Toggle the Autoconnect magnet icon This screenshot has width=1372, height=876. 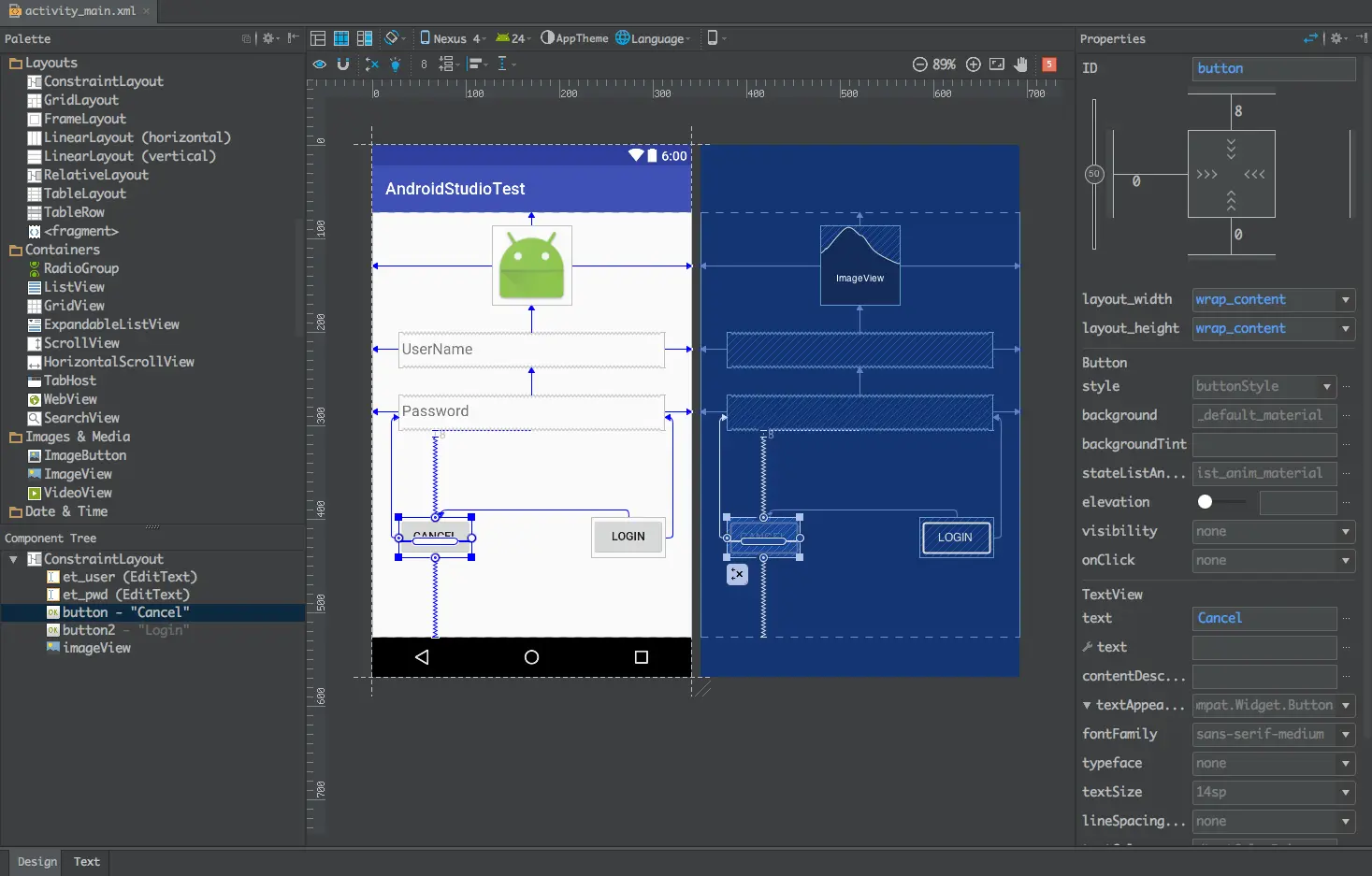click(x=343, y=65)
